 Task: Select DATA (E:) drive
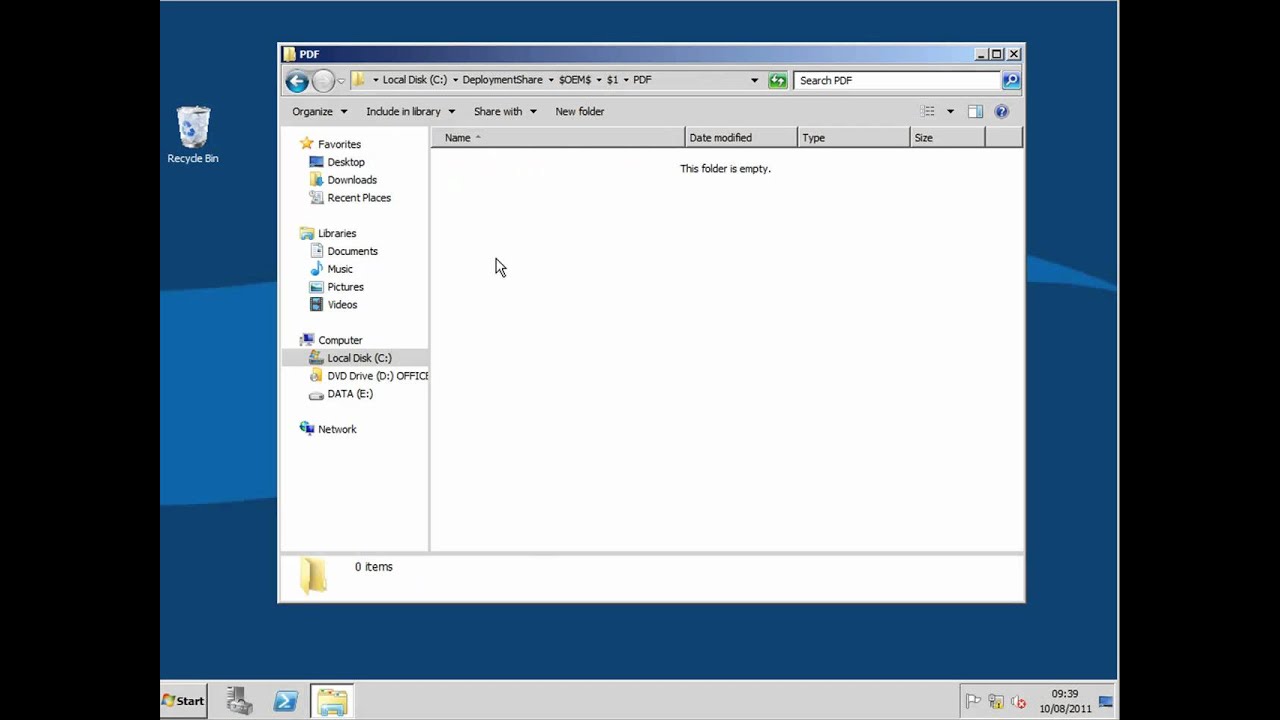click(x=350, y=394)
